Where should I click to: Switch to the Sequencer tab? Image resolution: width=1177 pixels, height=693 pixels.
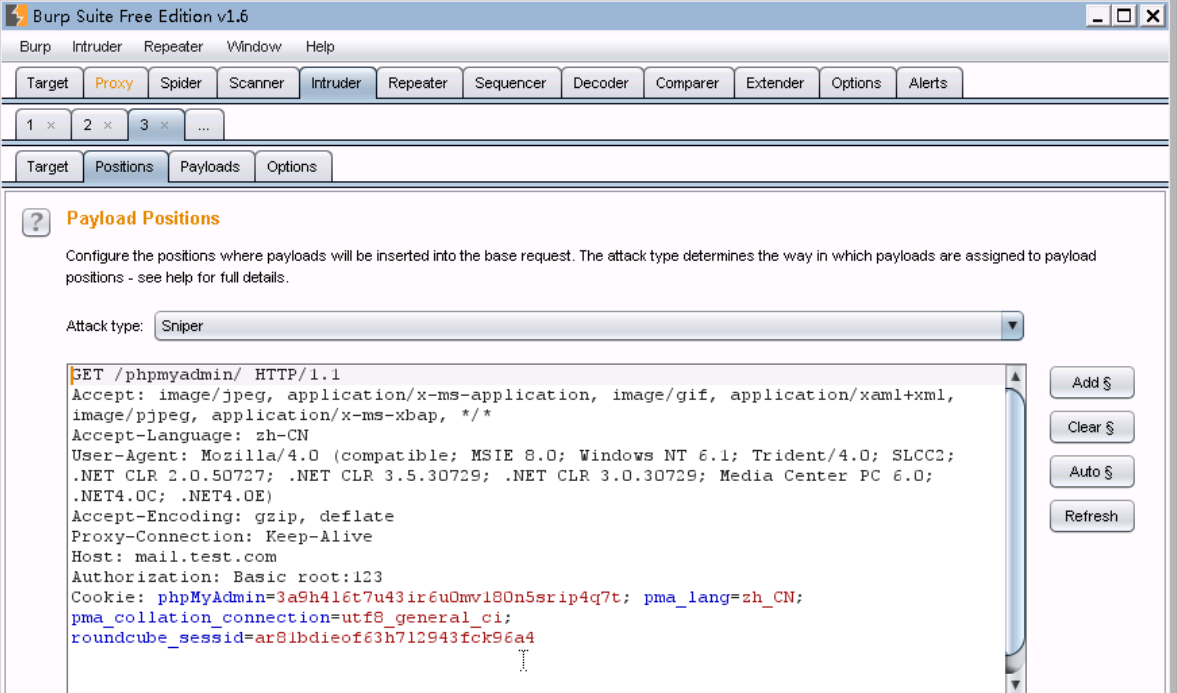point(510,83)
